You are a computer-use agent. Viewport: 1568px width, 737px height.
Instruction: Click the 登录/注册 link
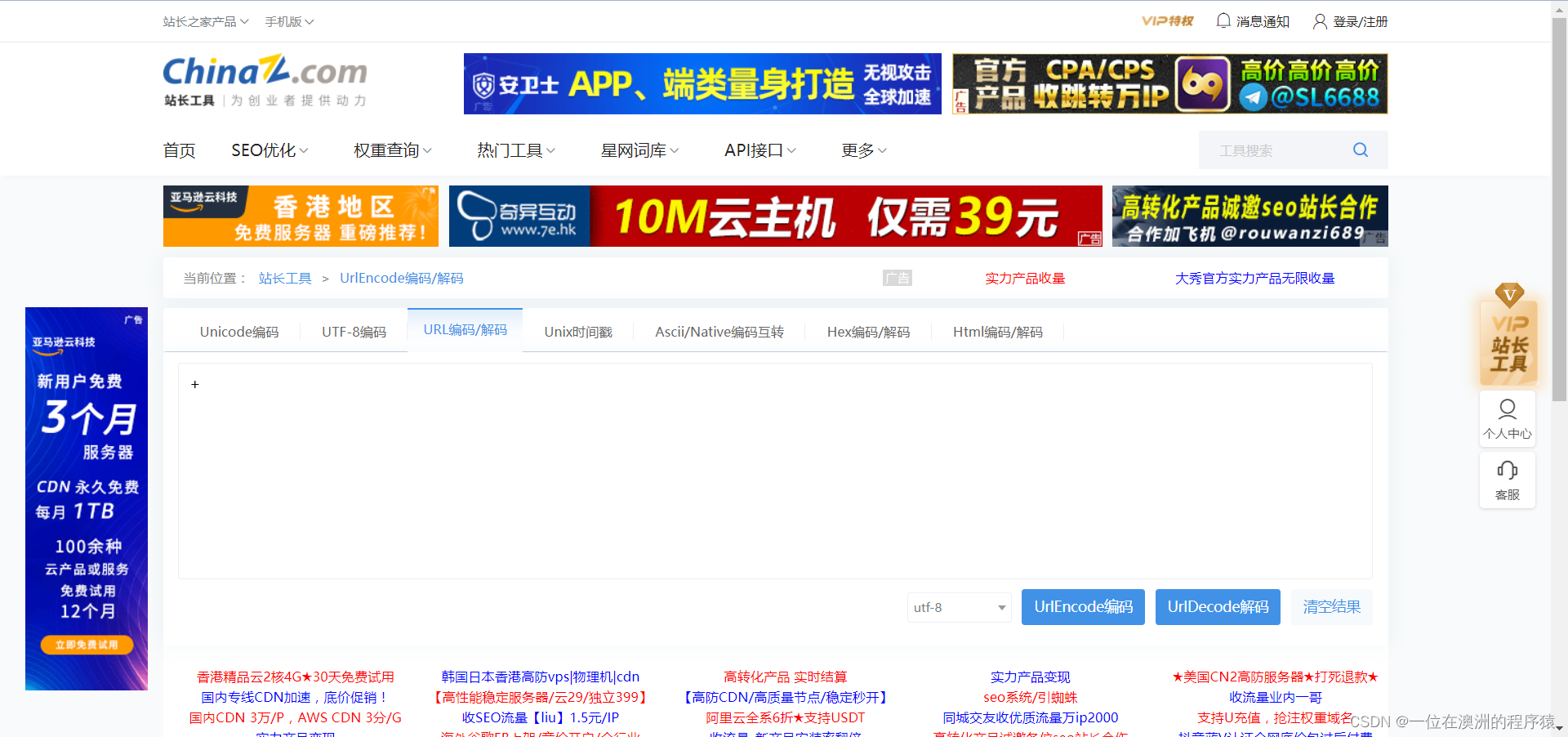pyautogui.click(x=1361, y=22)
